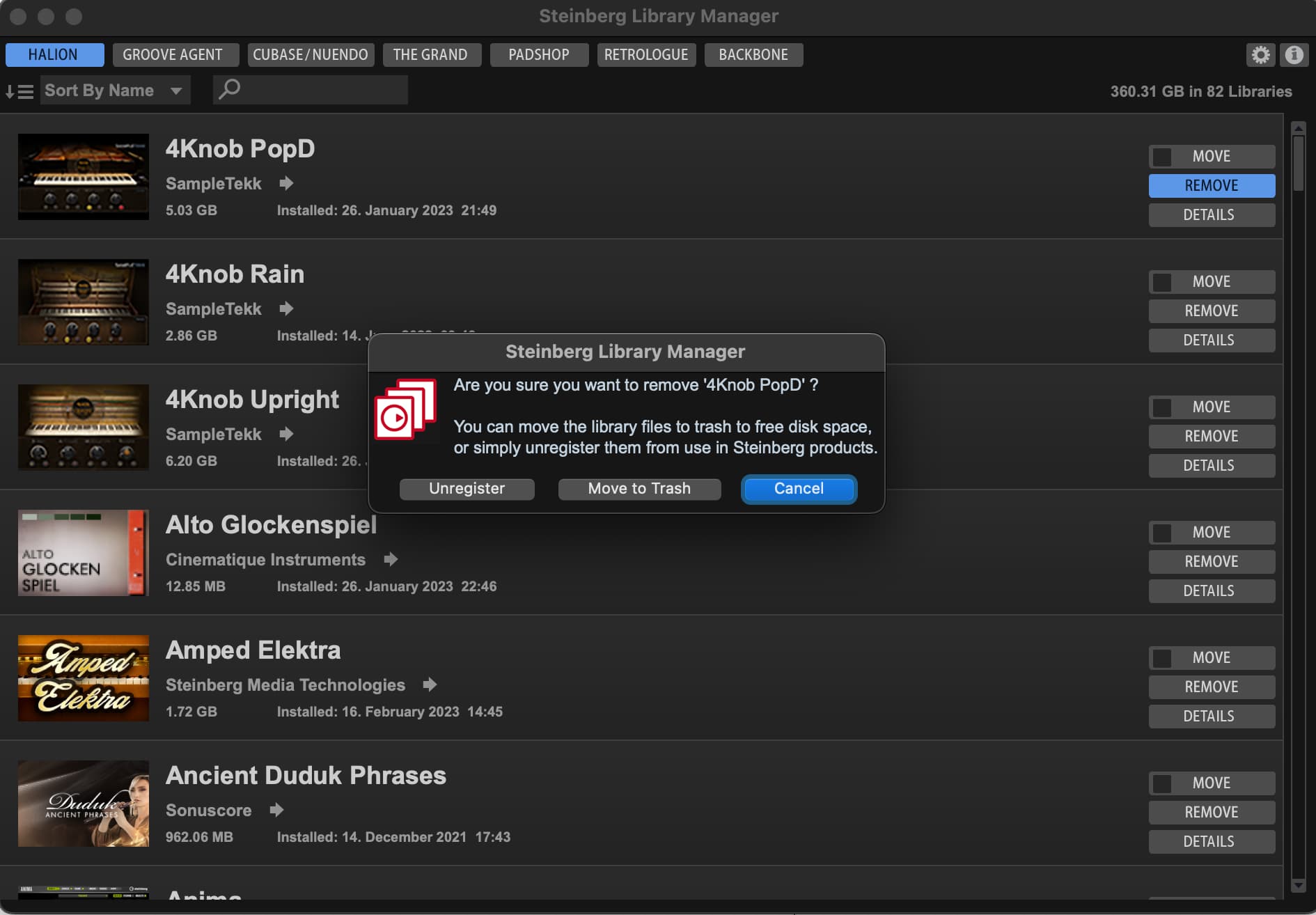Select the Alto Glockenspiel thumbnail
The width and height of the screenshot is (1316, 915).
[84, 553]
